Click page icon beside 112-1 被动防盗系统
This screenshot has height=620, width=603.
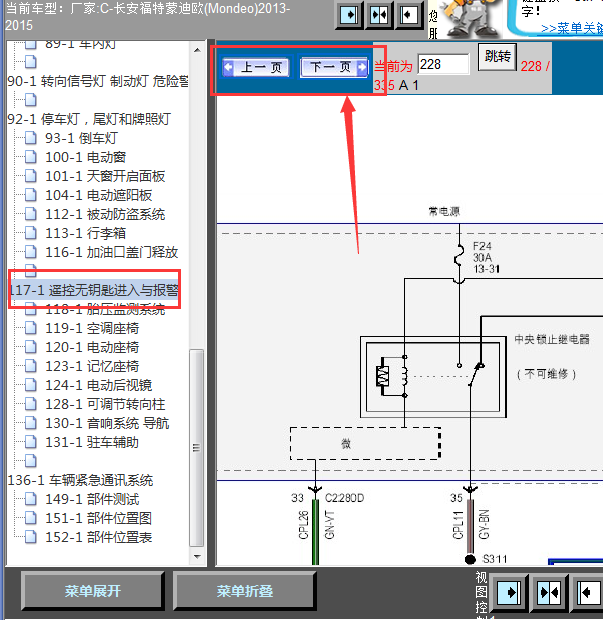(x=31, y=214)
